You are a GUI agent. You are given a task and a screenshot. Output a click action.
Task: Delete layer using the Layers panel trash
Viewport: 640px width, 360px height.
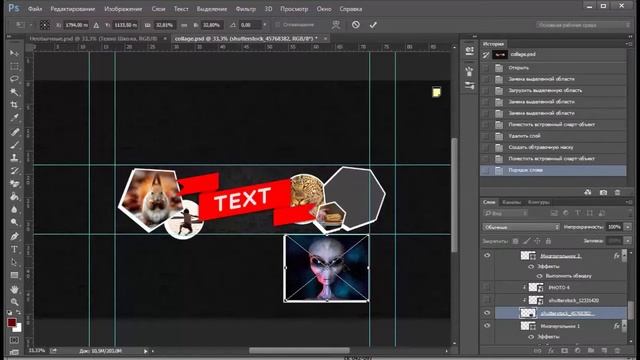[617, 351]
